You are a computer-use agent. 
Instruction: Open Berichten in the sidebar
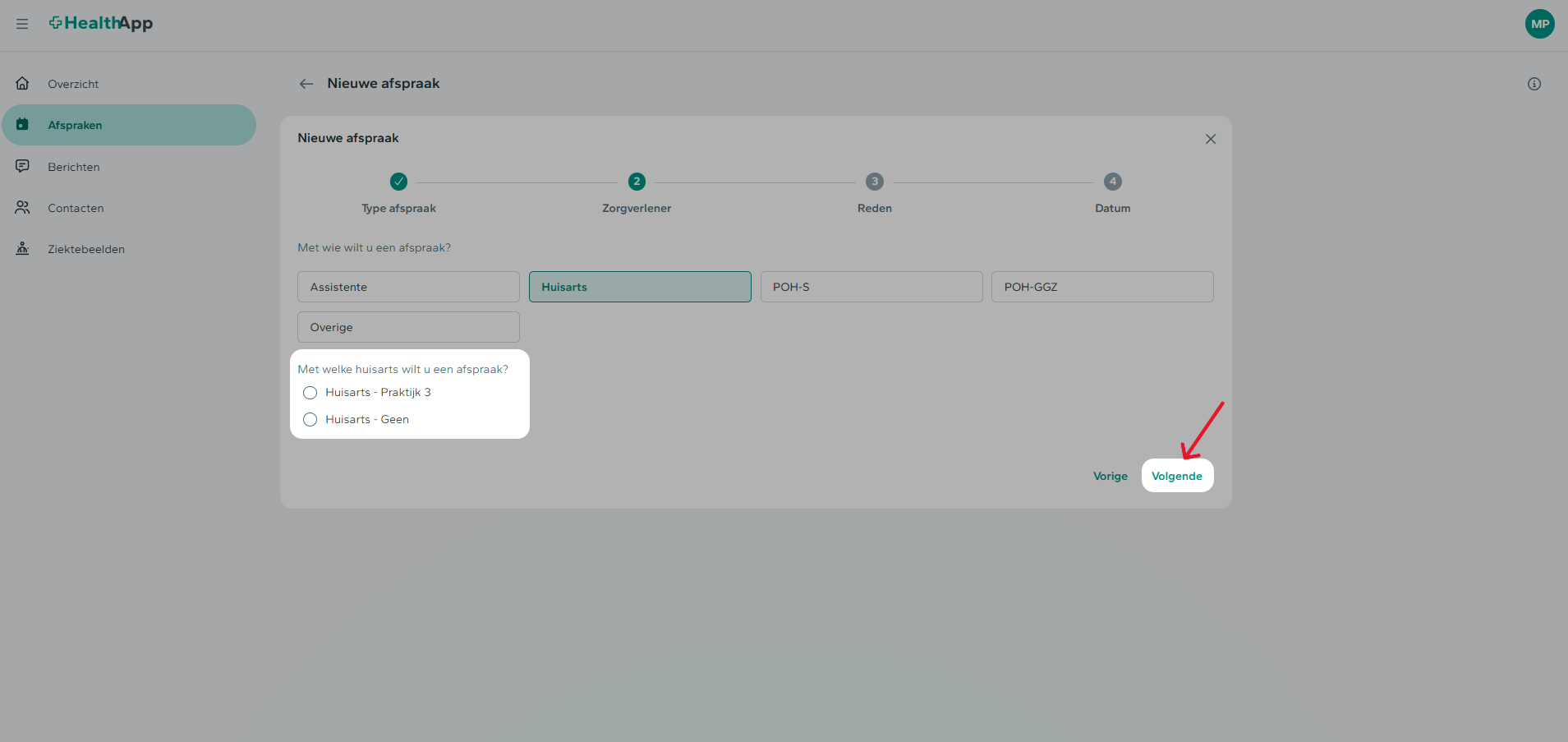[129, 167]
